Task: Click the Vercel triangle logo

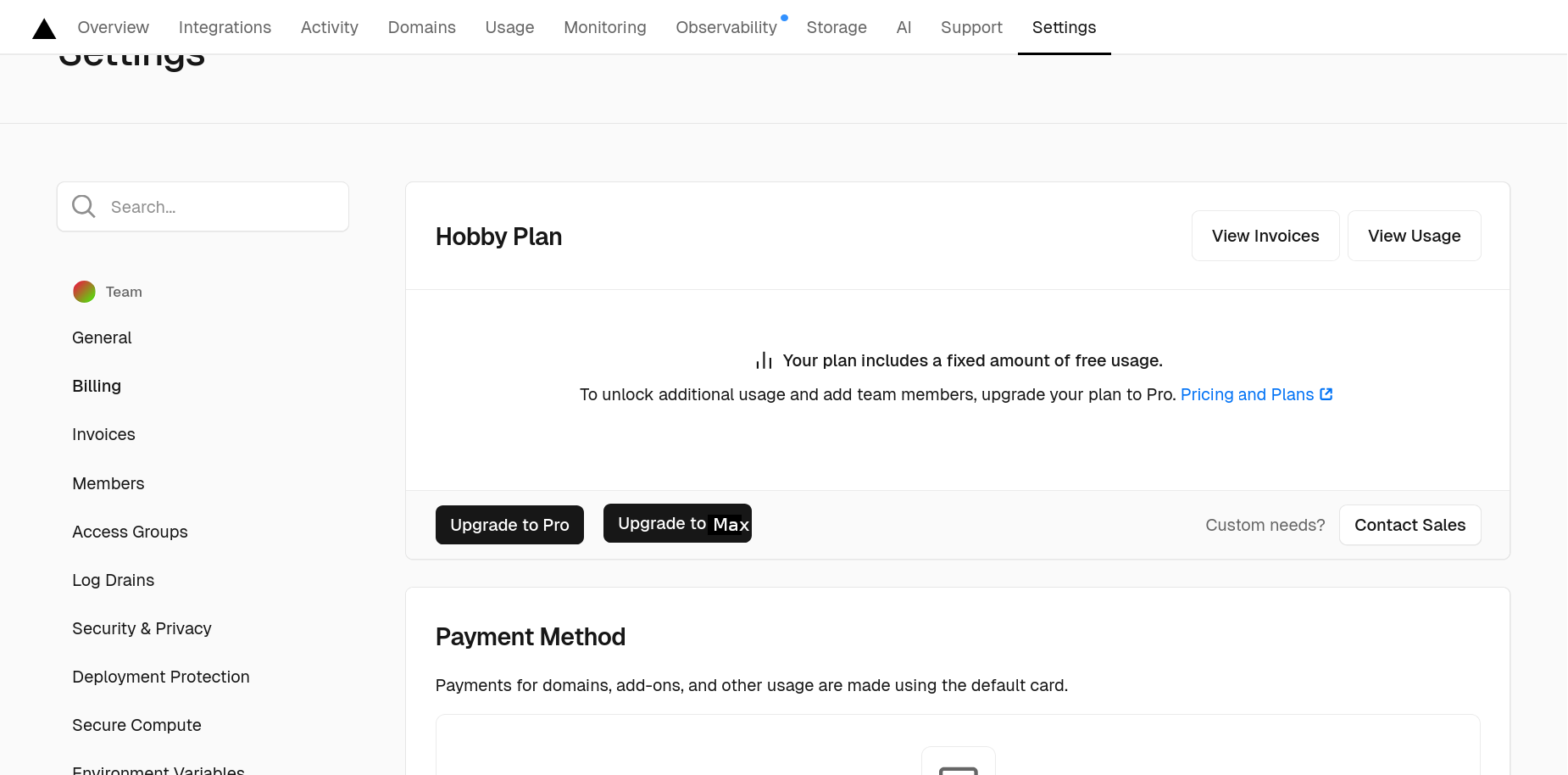Action: point(44,29)
